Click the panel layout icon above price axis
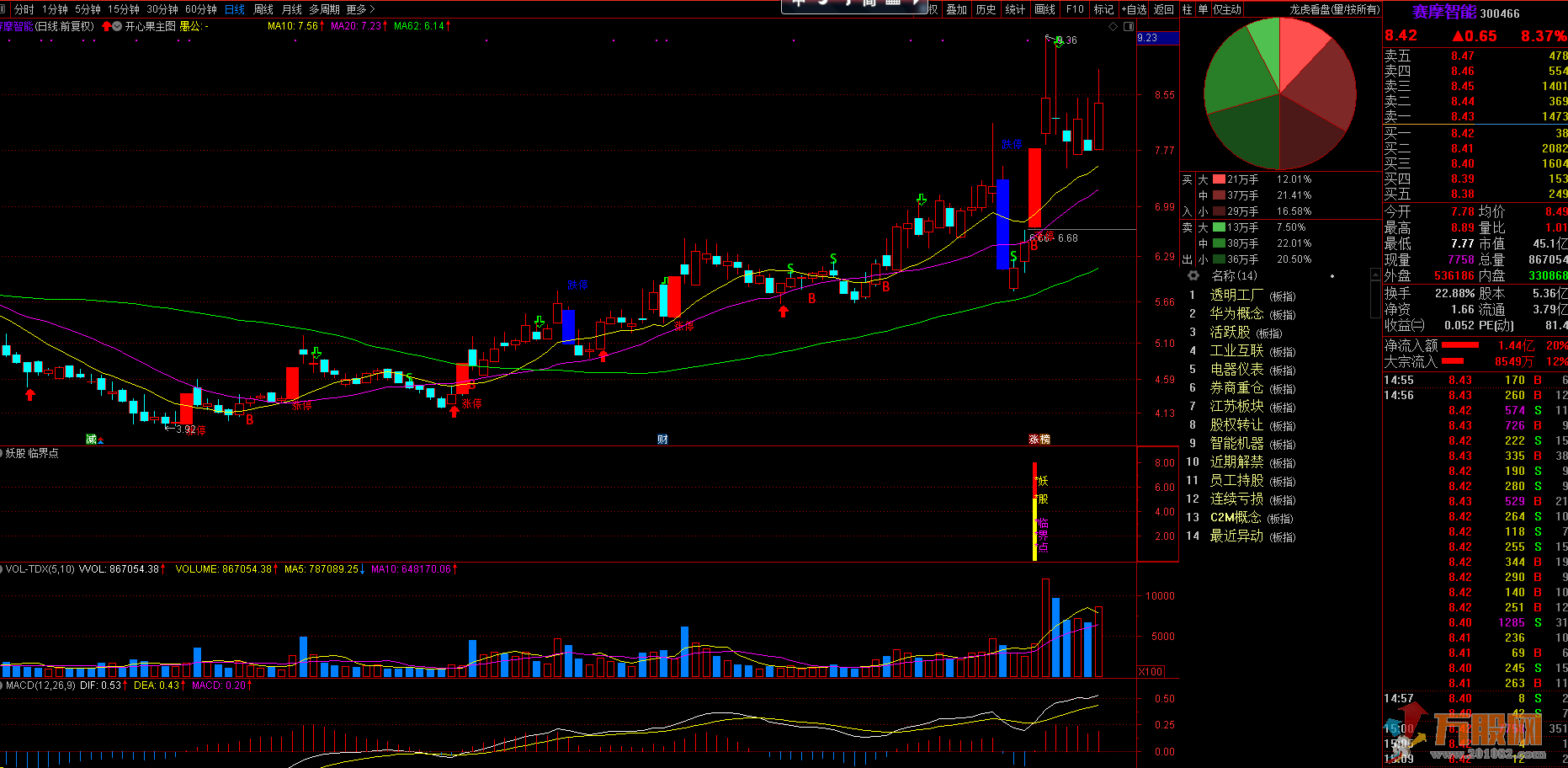The height and width of the screenshot is (768, 1568). point(1128,27)
